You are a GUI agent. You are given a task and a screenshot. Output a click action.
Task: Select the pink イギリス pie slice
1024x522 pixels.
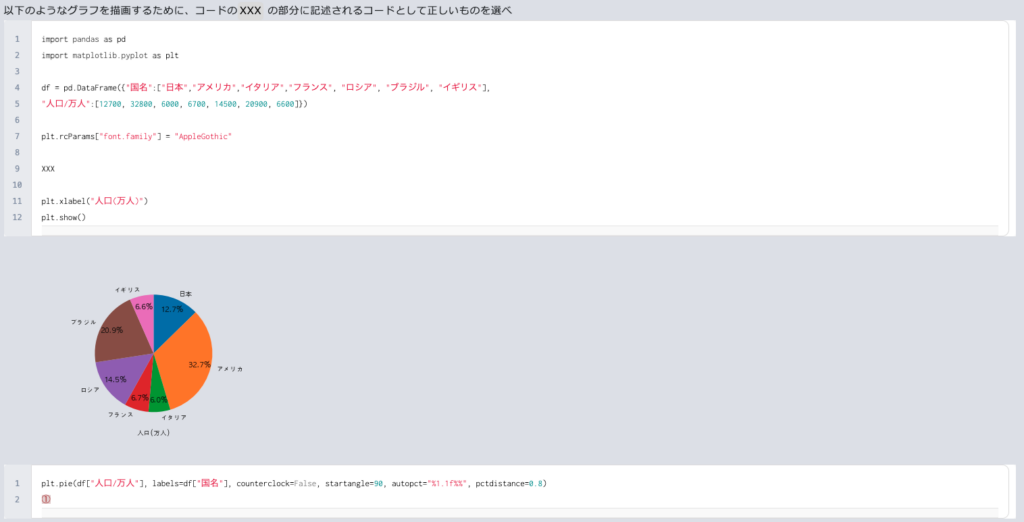click(x=143, y=310)
